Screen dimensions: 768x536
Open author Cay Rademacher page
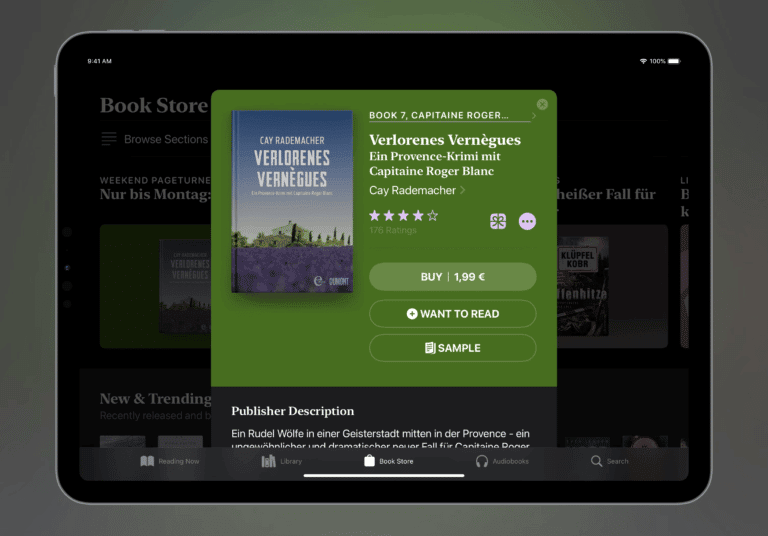[417, 190]
